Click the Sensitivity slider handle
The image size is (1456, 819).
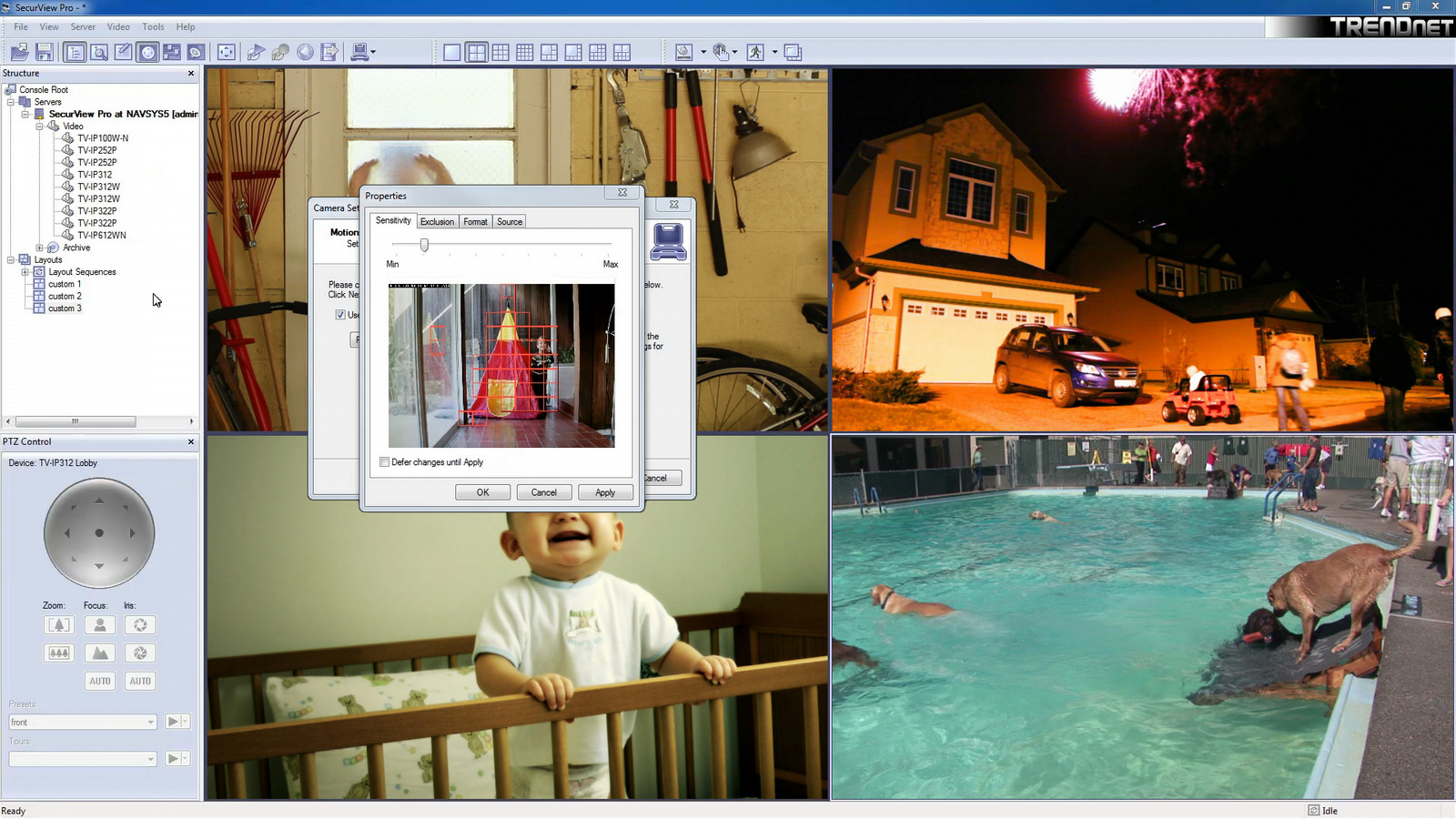pyautogui.click(x=424, y=245)
